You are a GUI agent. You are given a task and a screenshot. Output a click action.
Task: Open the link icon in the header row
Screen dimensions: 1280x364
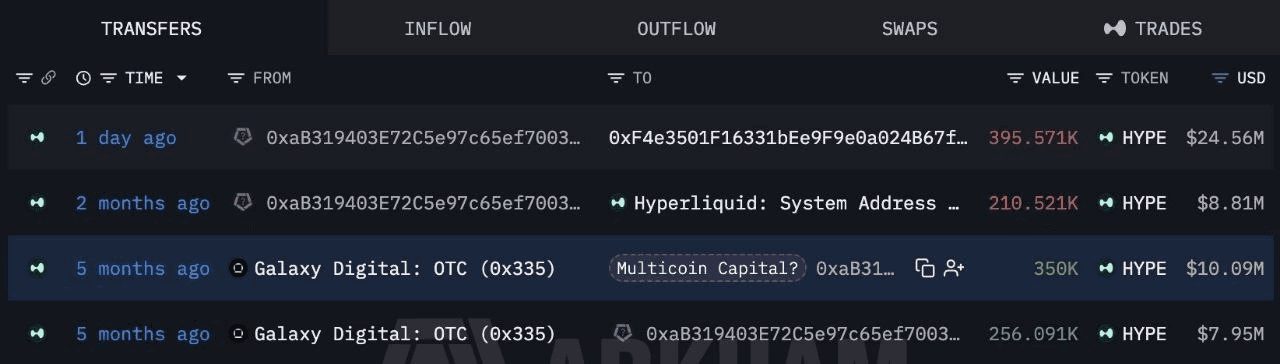(48, 78)
